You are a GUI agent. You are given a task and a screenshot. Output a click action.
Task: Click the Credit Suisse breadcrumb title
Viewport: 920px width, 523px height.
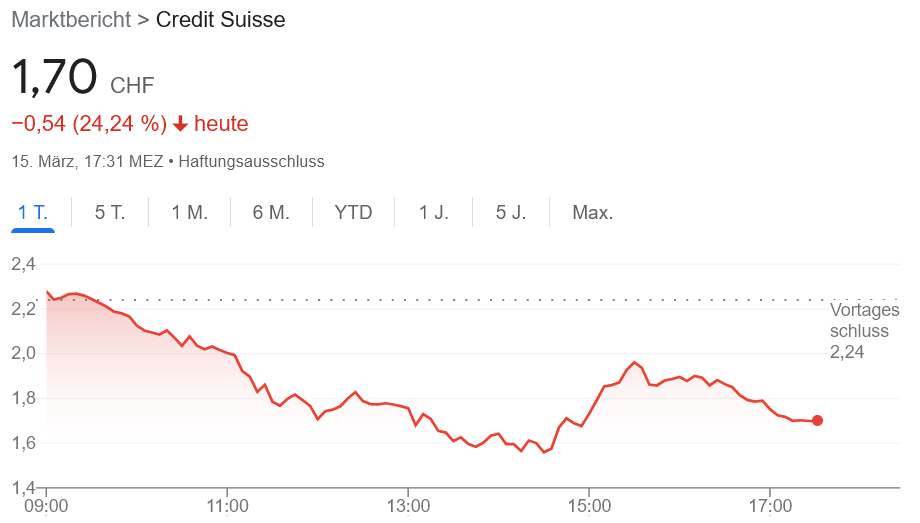pos(220,20)
